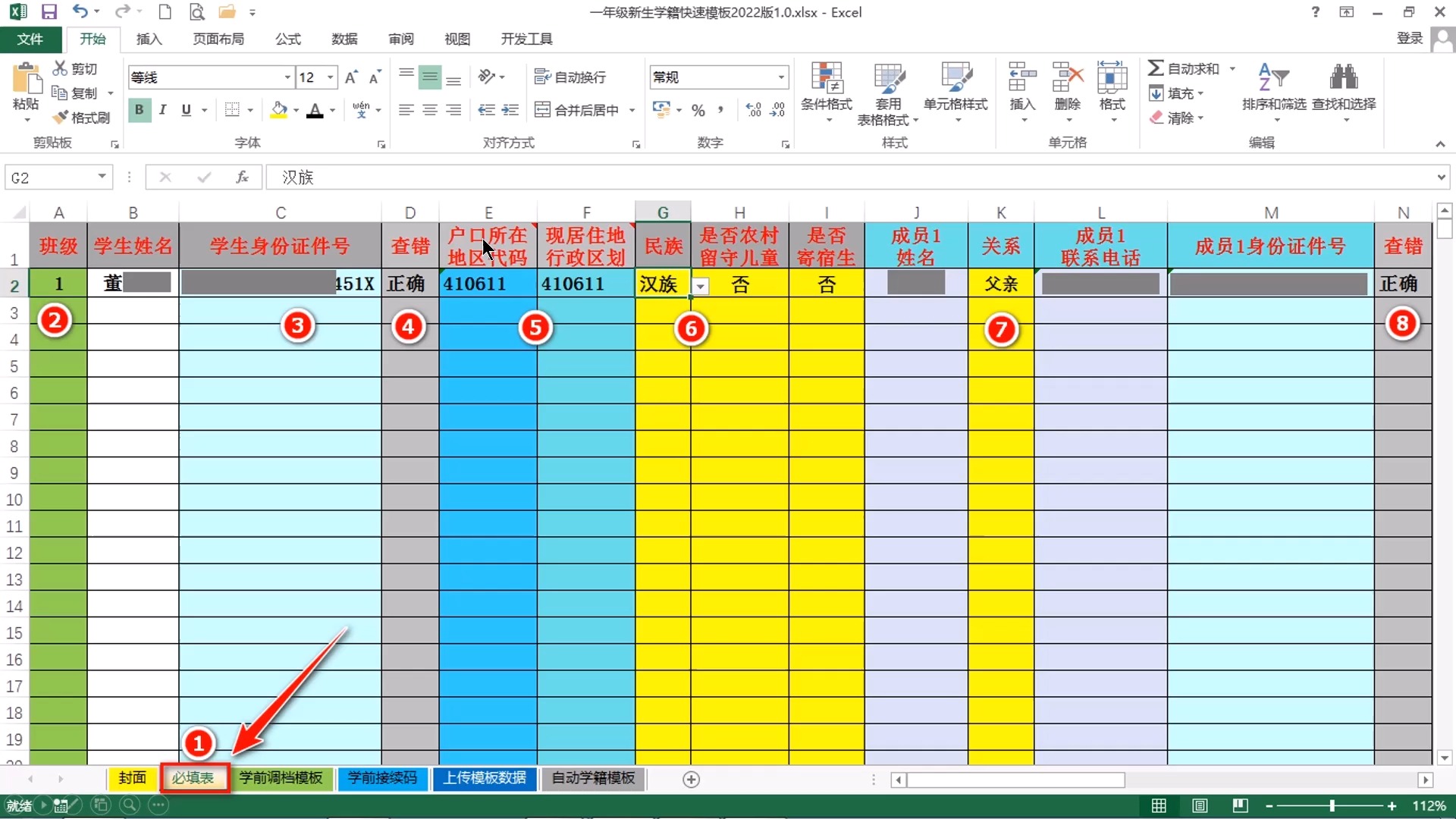Open Cell Styles (单元格样式)

(x=955, y=93)
